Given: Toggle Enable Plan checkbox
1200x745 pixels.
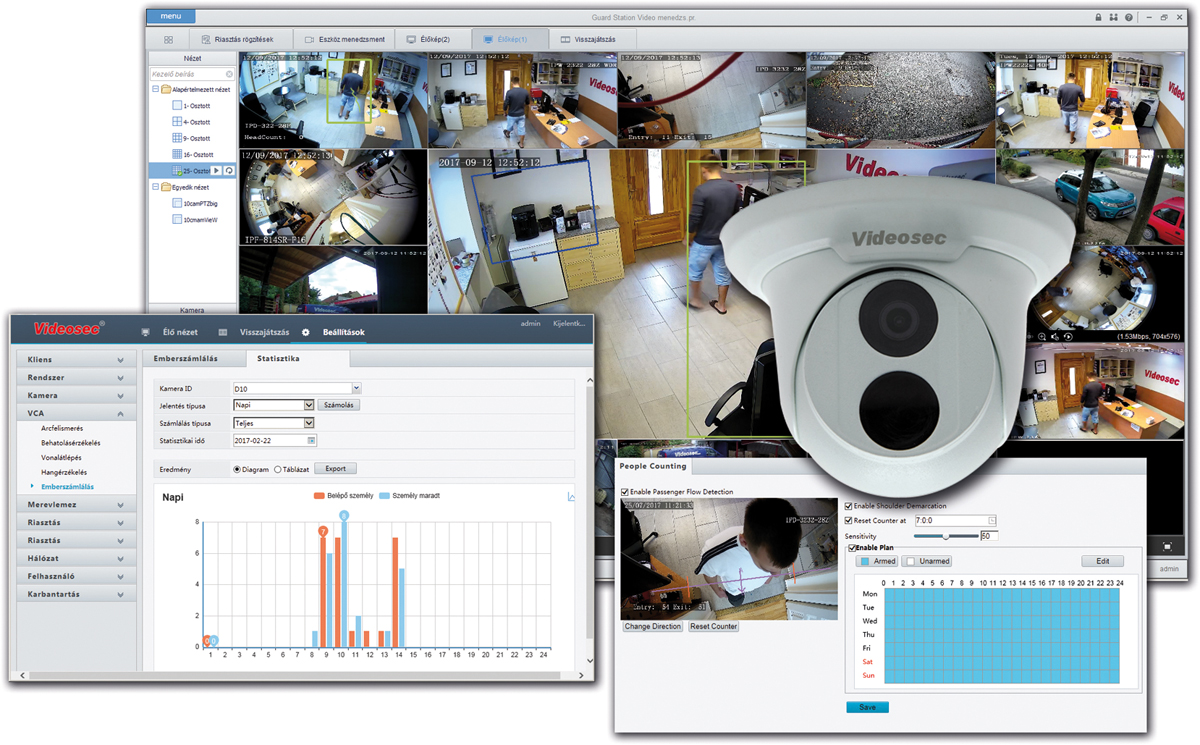Looking at the screenshot, I should 852,548.
